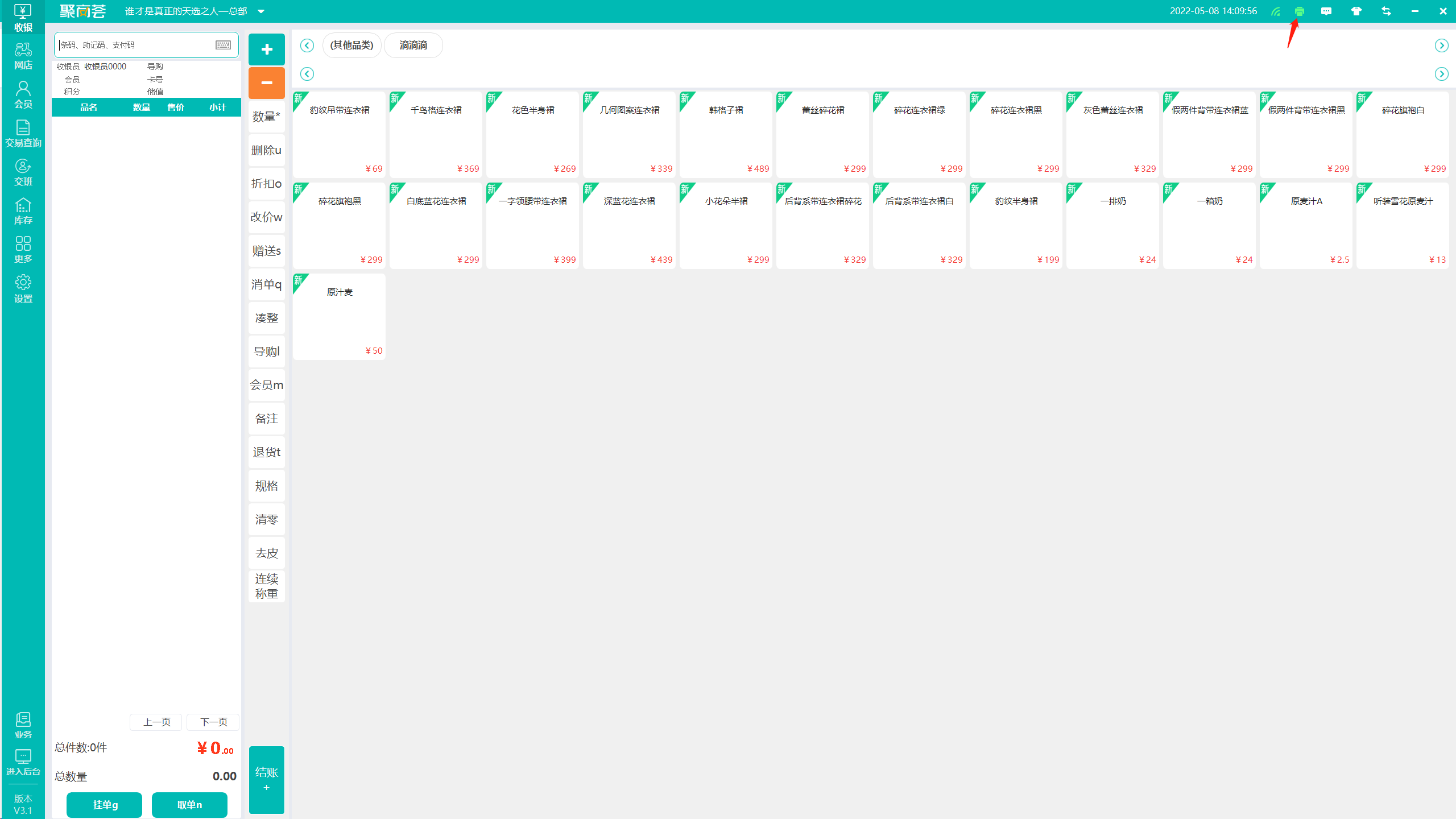The height and width of the screenshot is (819, 1456).
Task: Click the network signal status icon
Action: click(1276, 11)
